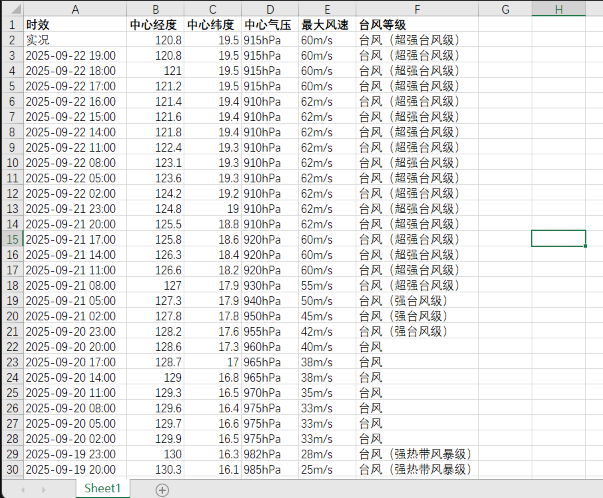
Task: Click pressure cell 982hPa
Action: [x=270, y=454]
